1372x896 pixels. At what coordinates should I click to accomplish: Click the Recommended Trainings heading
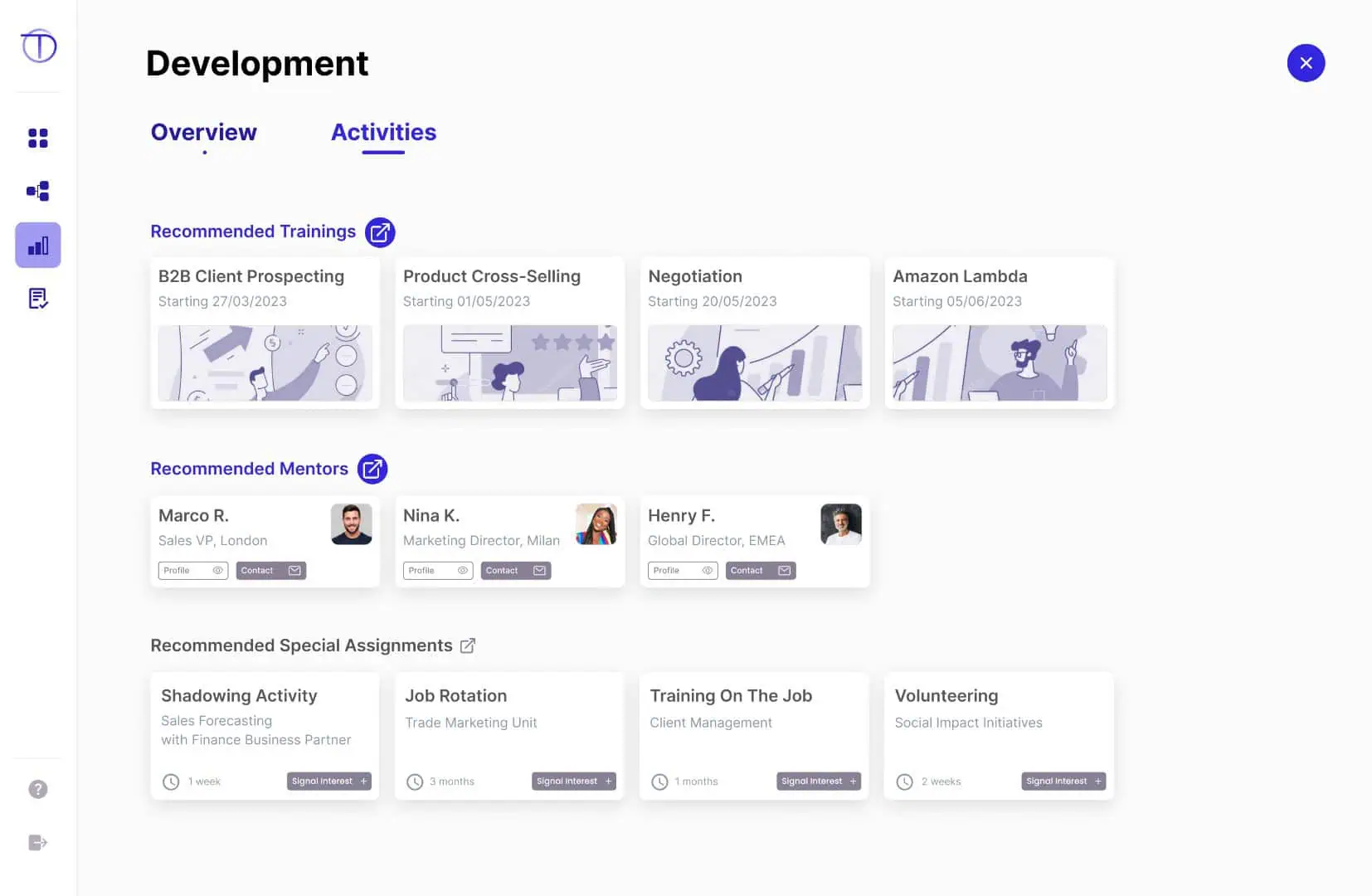pyautogui.click(x=253, y=231)
